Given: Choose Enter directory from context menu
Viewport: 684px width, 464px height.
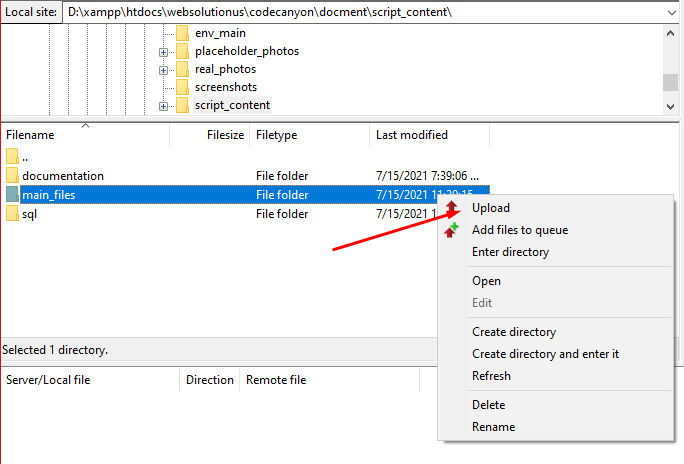Looking at the screenshot, I should (x=510, y=252).
